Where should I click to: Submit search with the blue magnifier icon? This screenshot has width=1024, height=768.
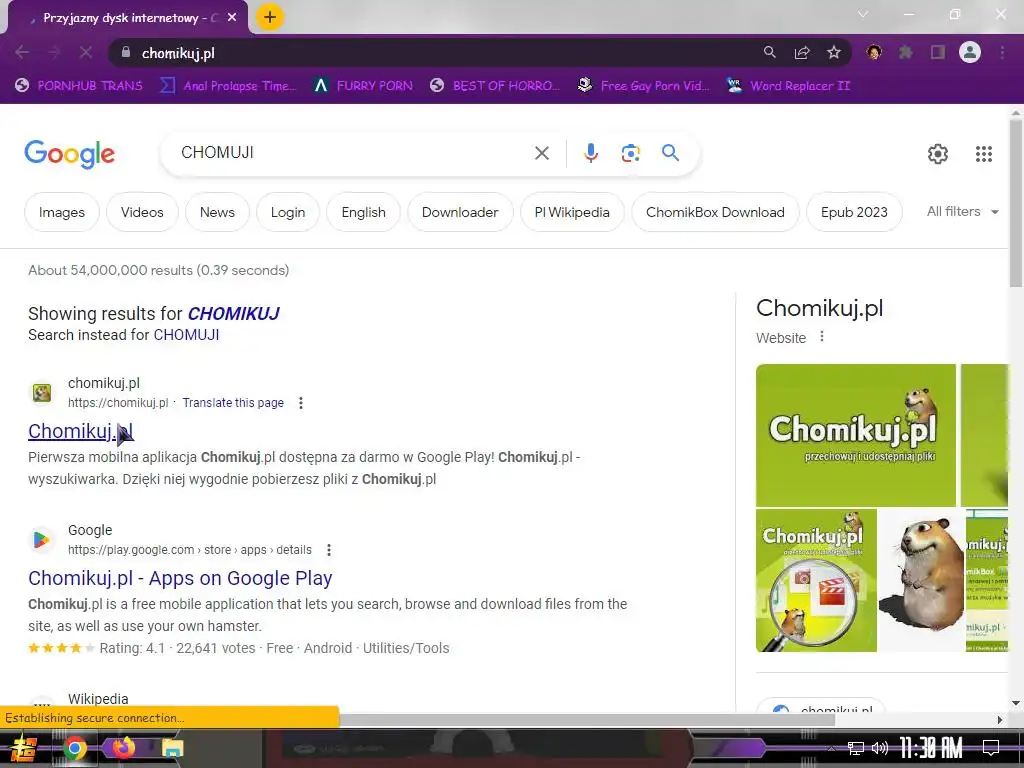coord(670,153)
